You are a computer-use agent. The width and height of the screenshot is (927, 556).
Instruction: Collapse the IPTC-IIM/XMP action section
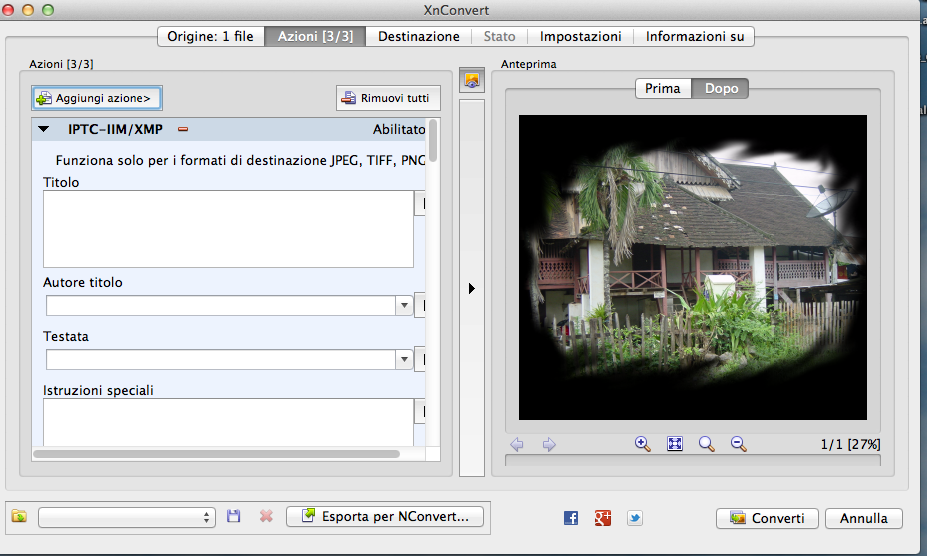coord(44,129)
